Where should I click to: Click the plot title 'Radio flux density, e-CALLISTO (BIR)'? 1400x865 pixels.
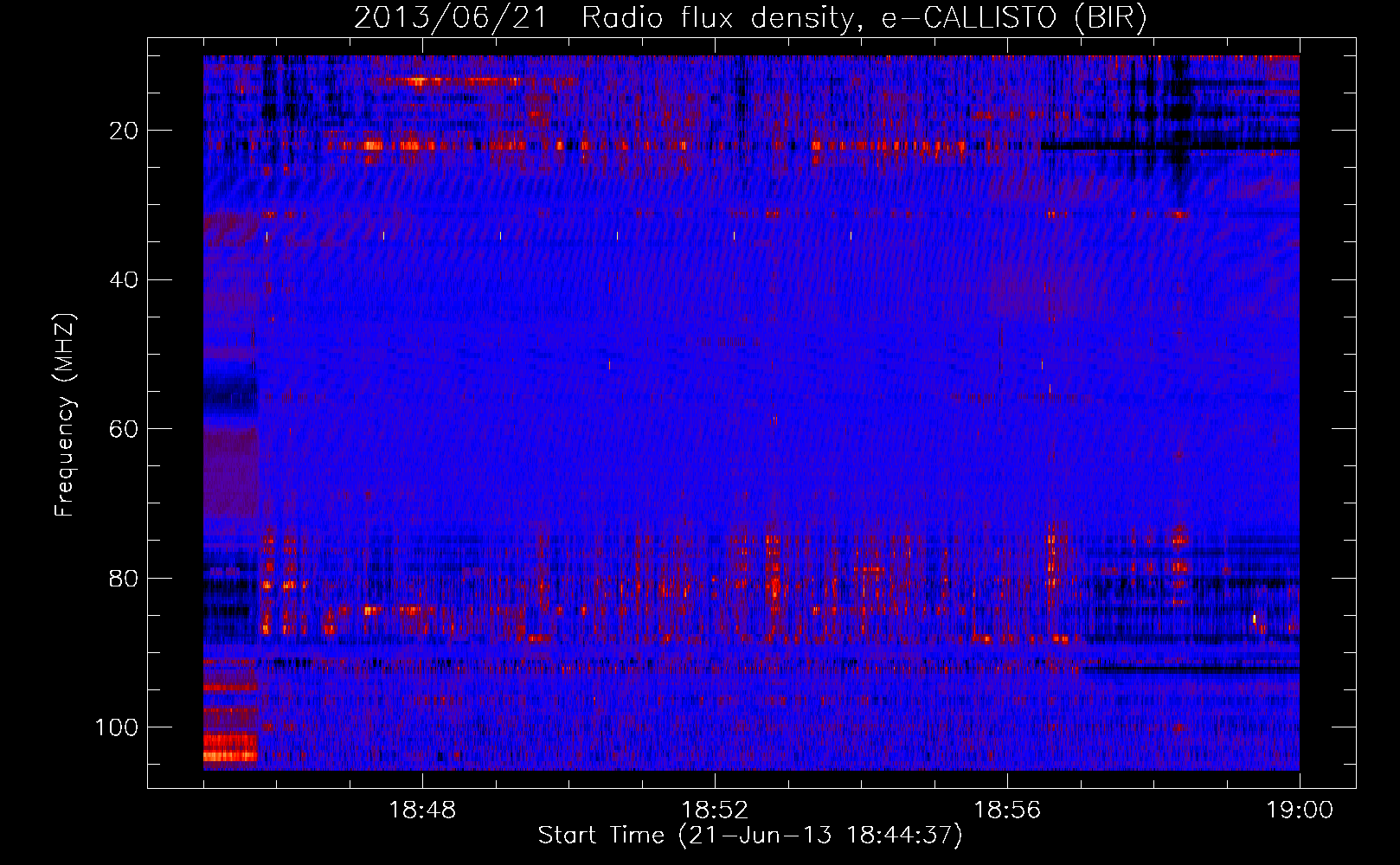864,18
